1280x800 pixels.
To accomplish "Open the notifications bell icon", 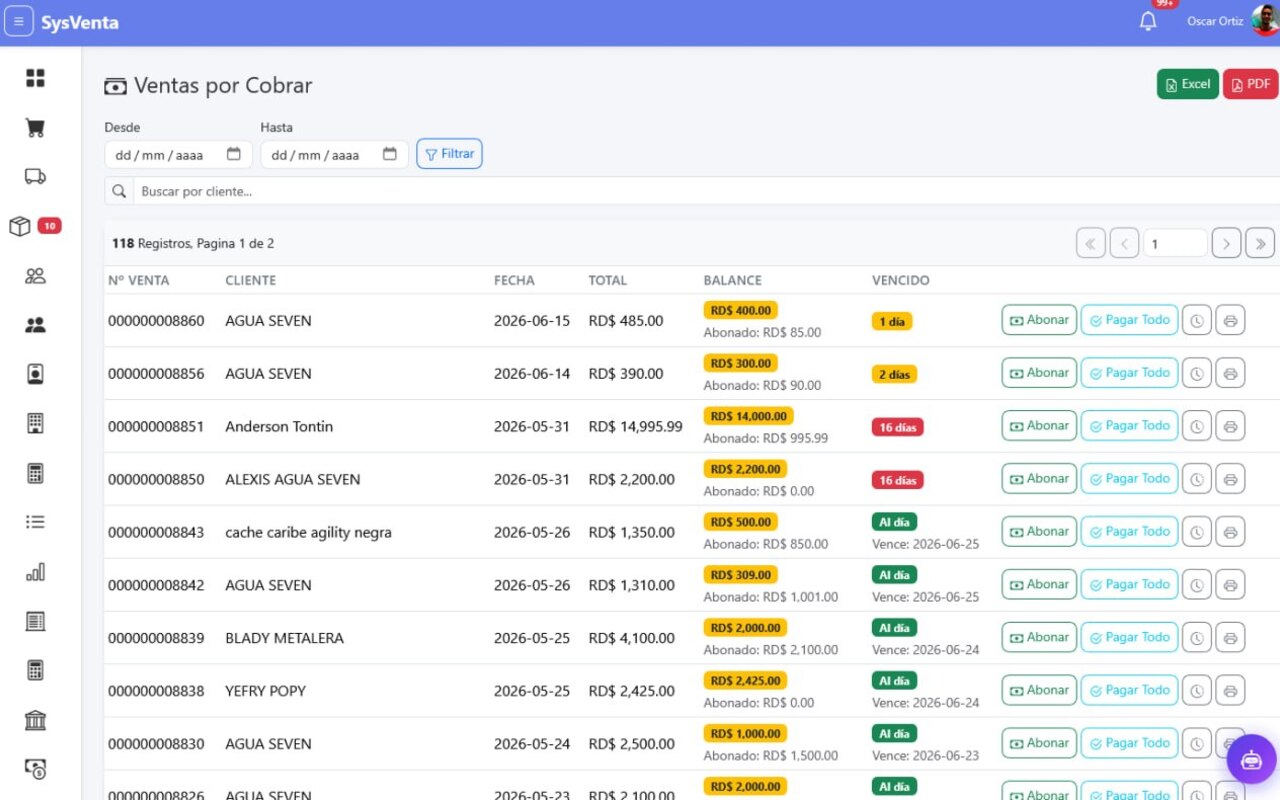I will (1148, 21).
